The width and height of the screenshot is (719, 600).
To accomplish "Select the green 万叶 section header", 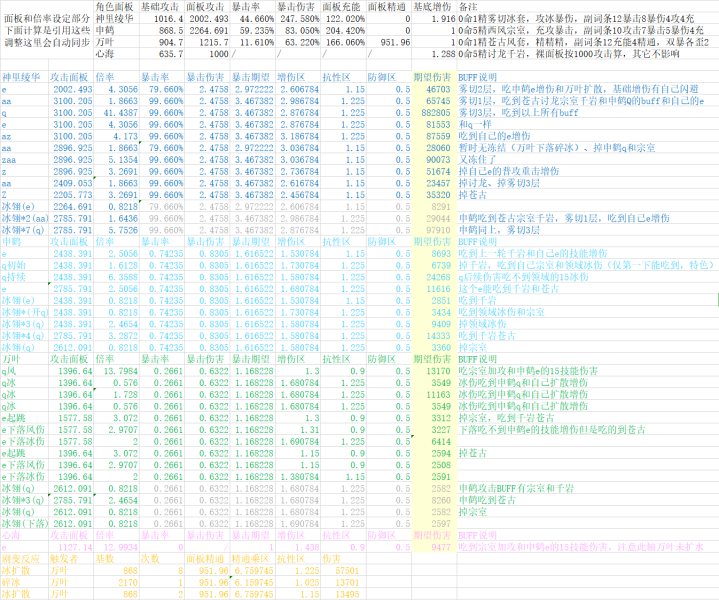I will [x=11, y=359].
